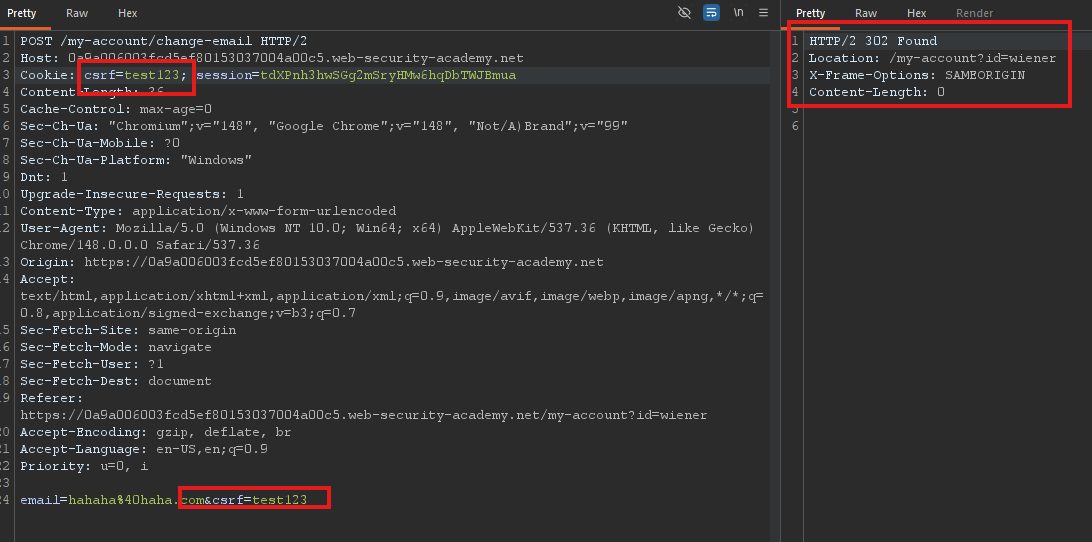Image resolution: width=1092 pixels, height=542 pixels.
Task: Click the POST /my-account/change-email request line
Action: [163, 41]
